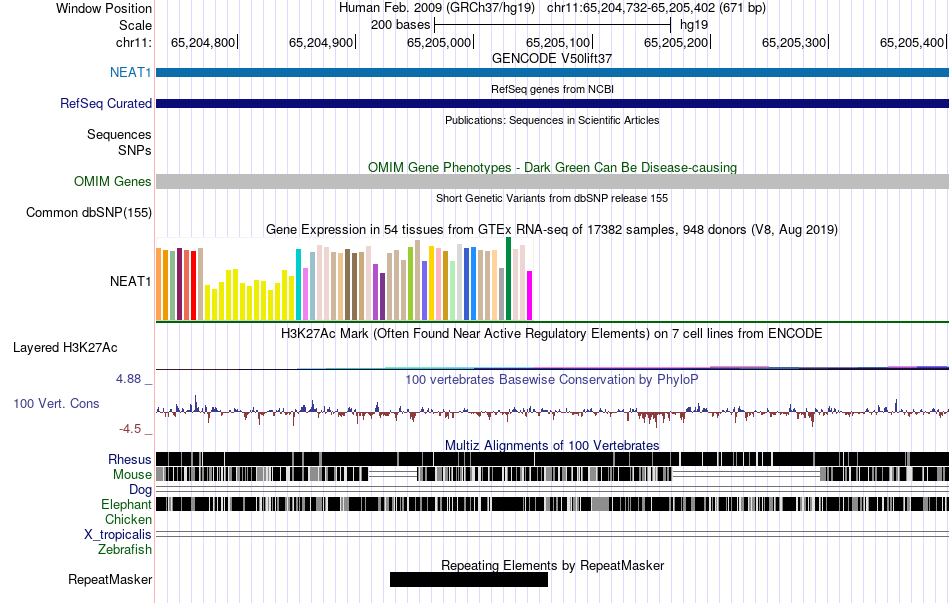
Task: Click the Window Position label
Action: pyautogui.click(x=104, y=8)
